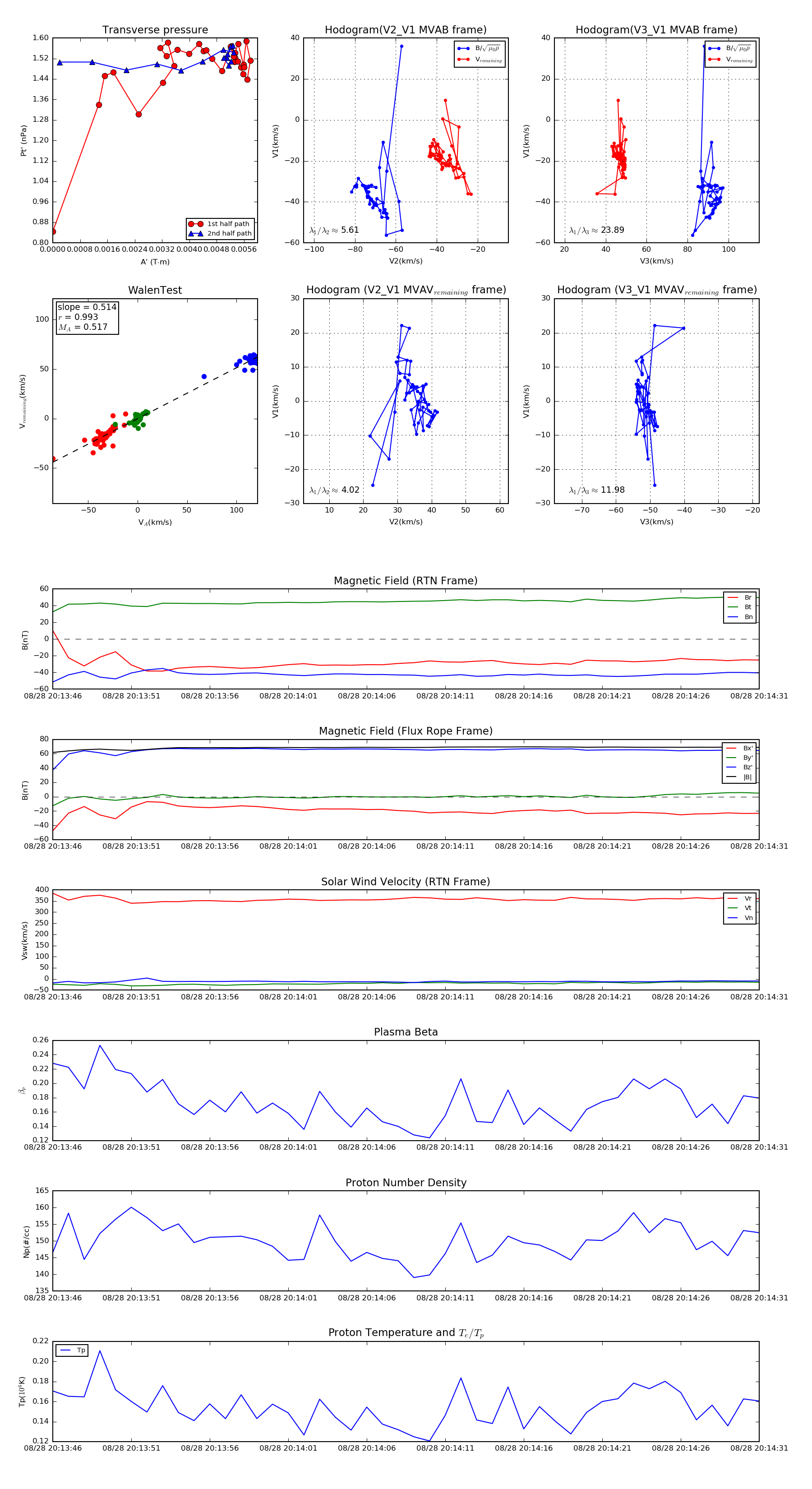812x1489 pixels.
Task: Click "08/28 20:14:11" tick under Plasma Beta plot
Action: pos(445,1147)
